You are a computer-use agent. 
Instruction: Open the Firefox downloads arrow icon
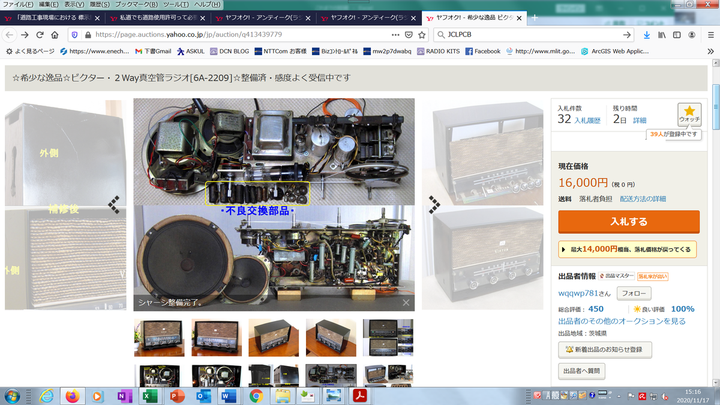tap(646, 34)
